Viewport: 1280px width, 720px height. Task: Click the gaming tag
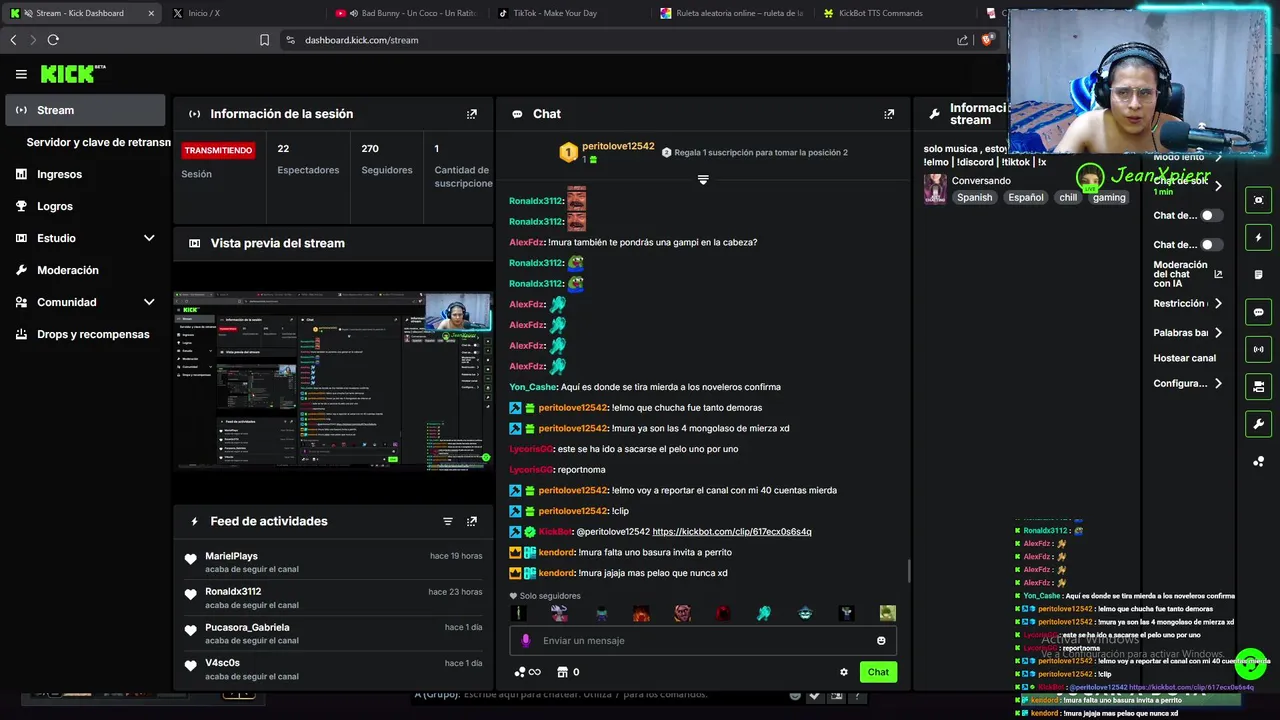pos(1108,197)
